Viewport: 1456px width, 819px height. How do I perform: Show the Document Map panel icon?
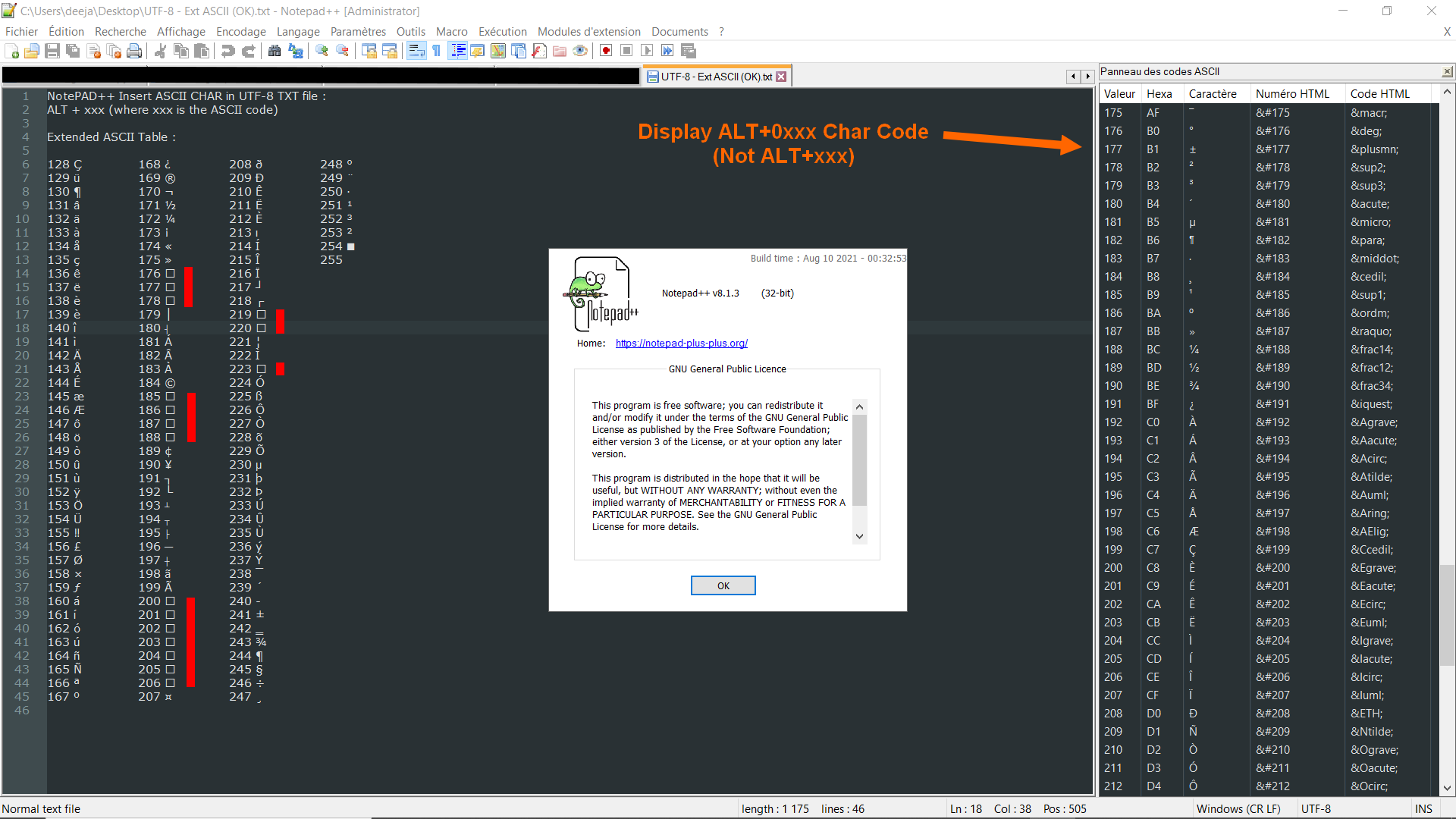(x=498, y=51)
